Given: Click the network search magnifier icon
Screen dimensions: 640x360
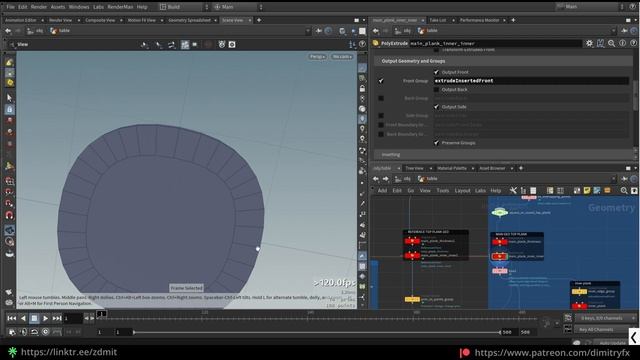Looking at the screenshot, I should 624,191.
